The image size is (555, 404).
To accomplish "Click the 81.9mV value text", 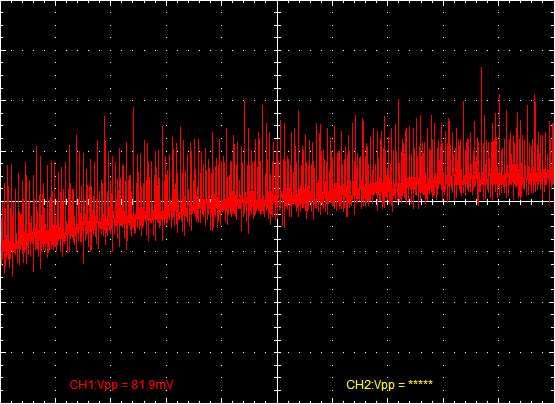I will point(153,385).
